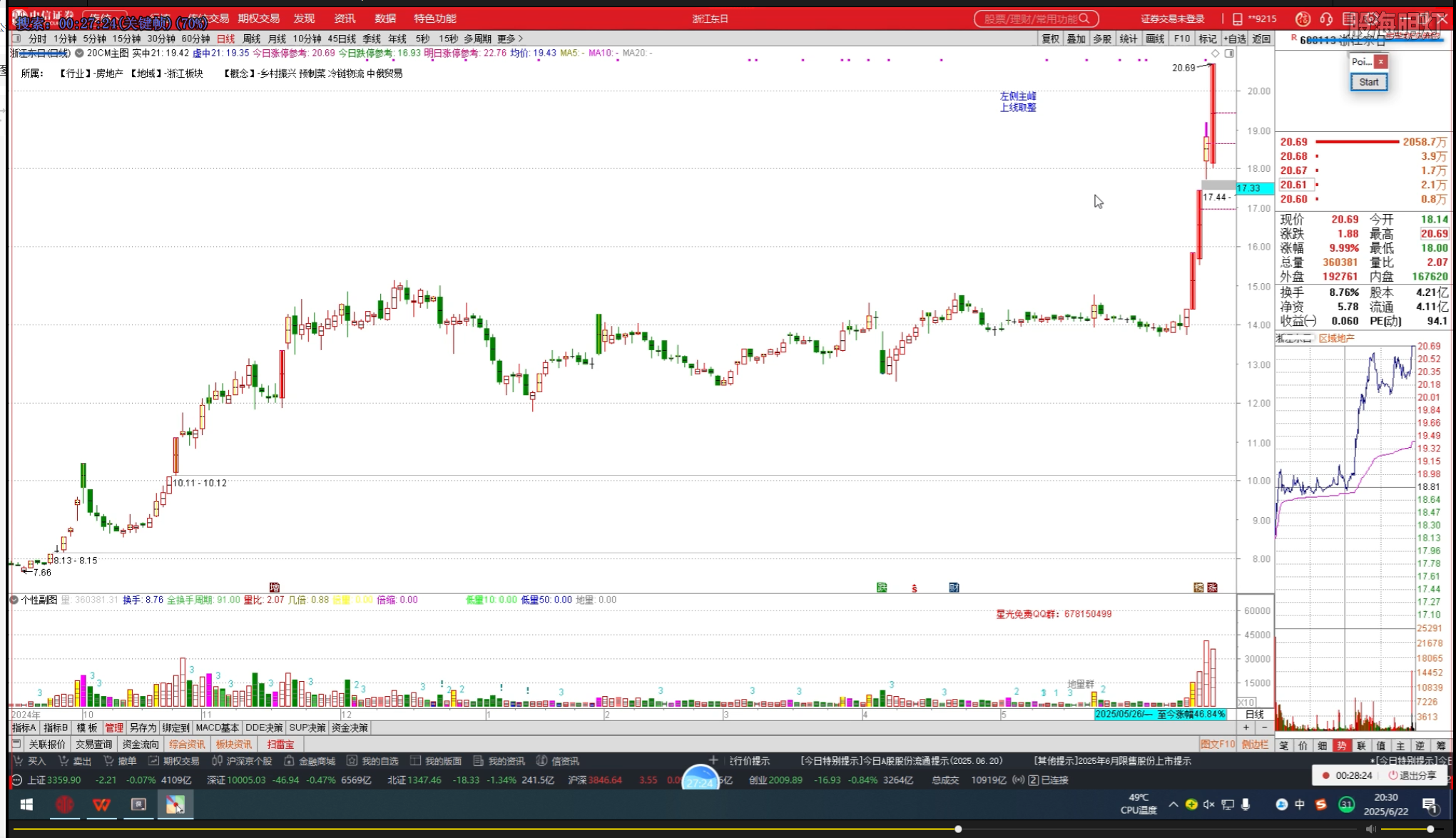This screenshot has width=1456, height=838.
Task: Expand the 多周期 period selector
Action: click(478, 39)
